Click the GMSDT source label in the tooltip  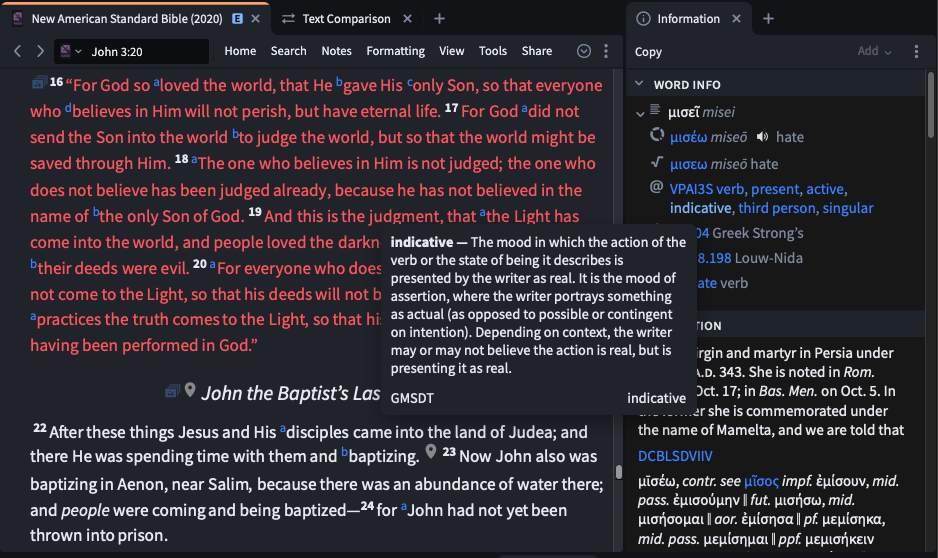(412, 398)
